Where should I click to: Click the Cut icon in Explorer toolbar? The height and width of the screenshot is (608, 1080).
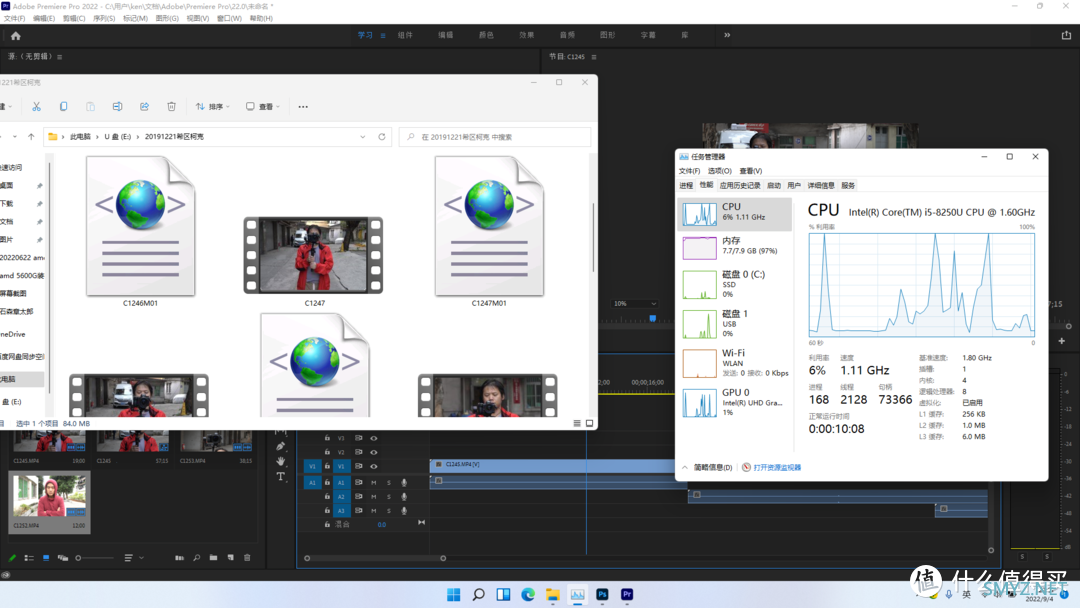37,107
